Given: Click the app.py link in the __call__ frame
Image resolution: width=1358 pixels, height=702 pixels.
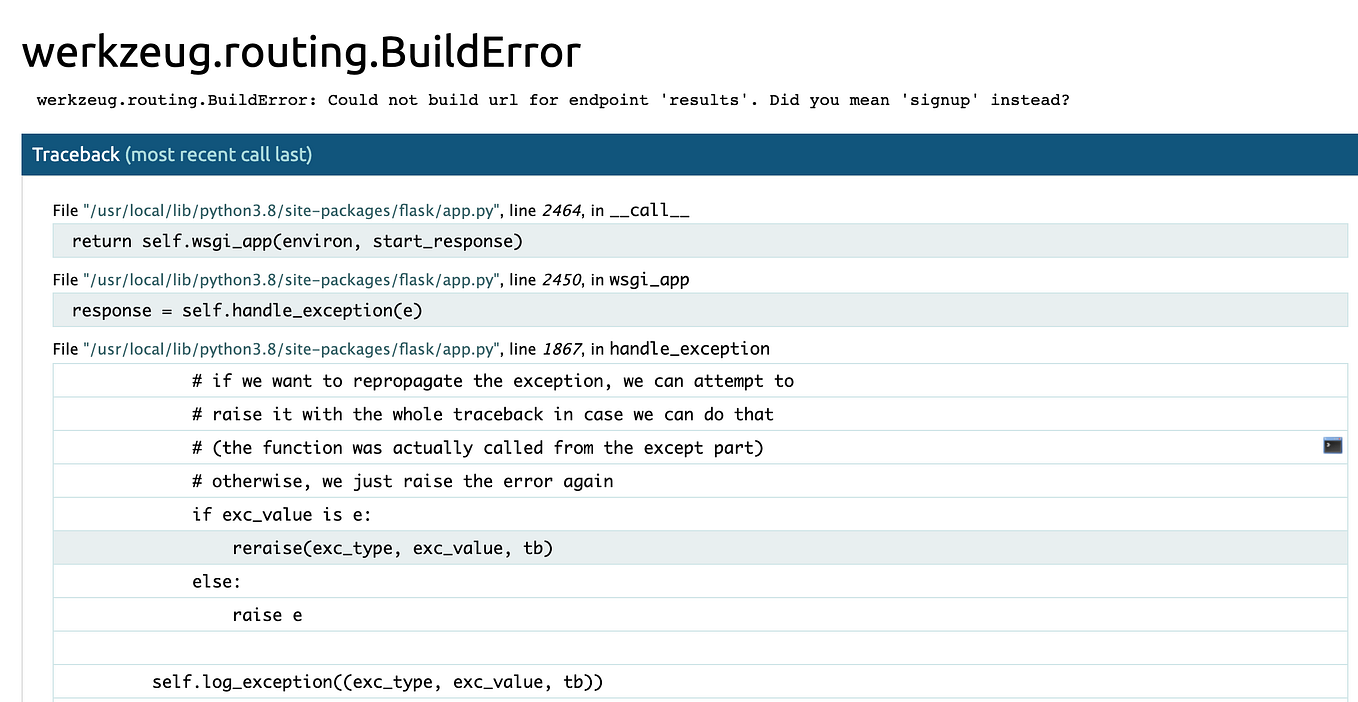Looking at the screenshot, I should coord(289,210).
